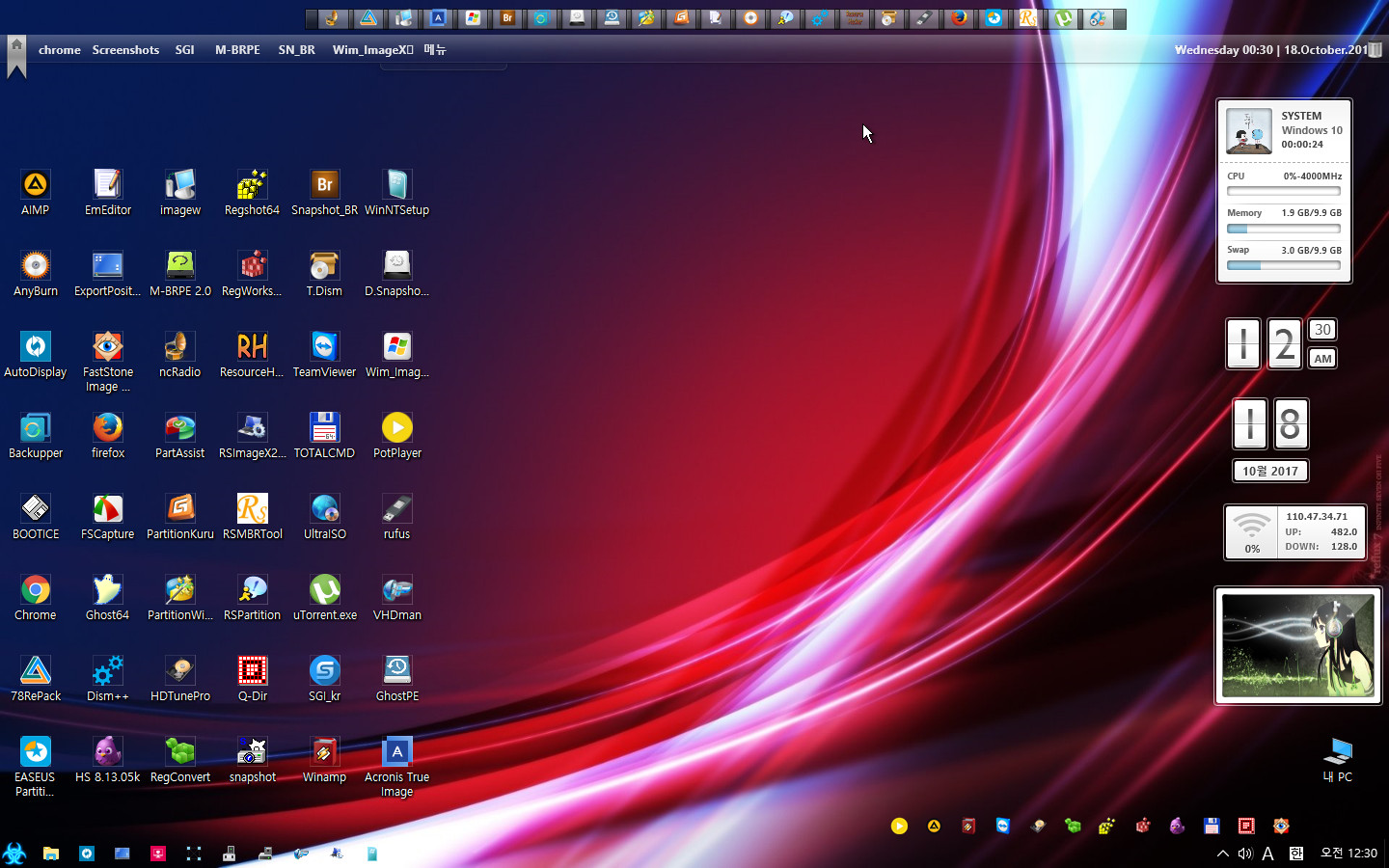Open Acronis True Image desktop shortcut
Image resolution: width=1389 pixels, height=868 pixels.
point(396,767)
